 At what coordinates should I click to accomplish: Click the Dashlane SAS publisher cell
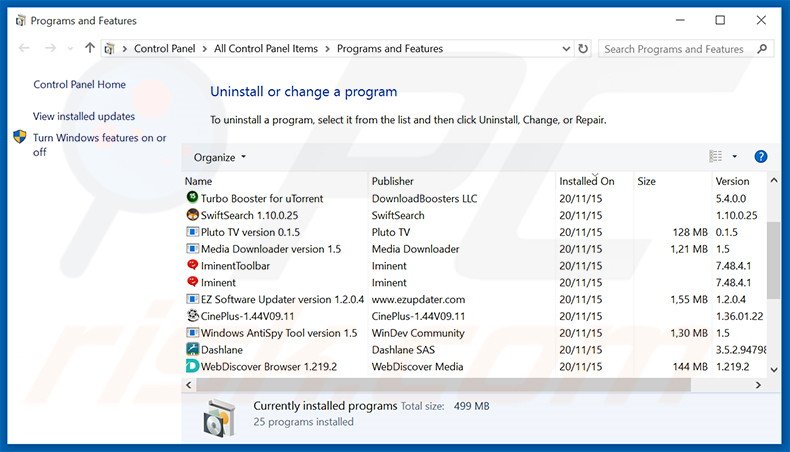[x=403, y=350]
